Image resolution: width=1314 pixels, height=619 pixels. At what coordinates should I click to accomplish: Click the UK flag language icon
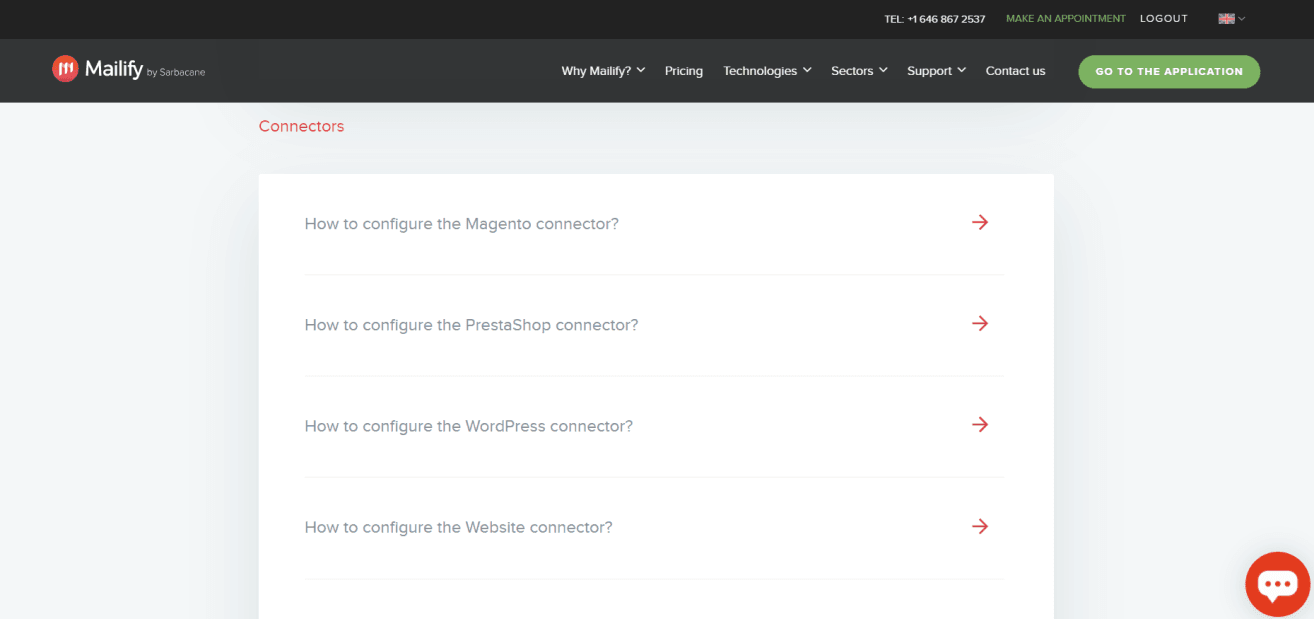click(x=1226, y=19)
